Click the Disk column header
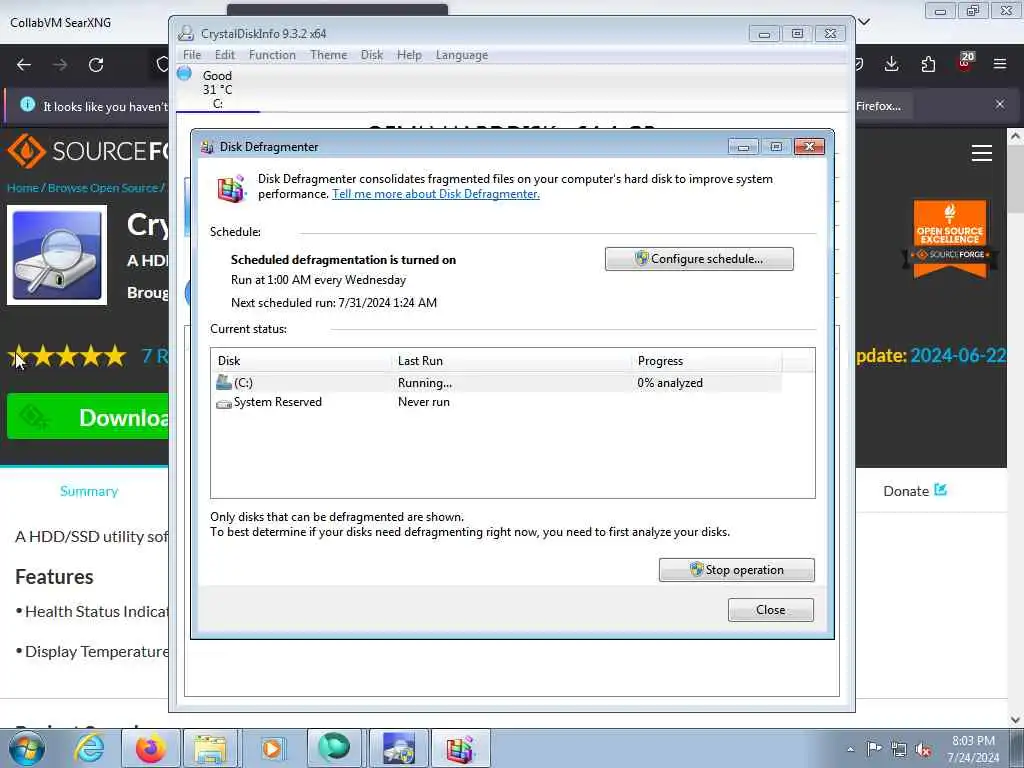This screenshot has width=1024, height=768. click(x=302, y=360)
